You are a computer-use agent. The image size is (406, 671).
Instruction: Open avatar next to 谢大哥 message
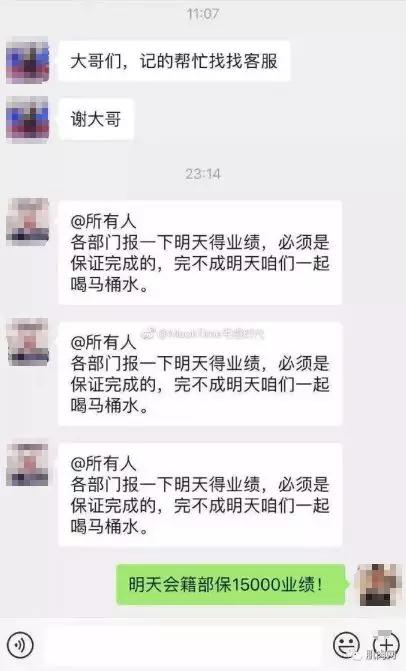click(x=27, y=119)
